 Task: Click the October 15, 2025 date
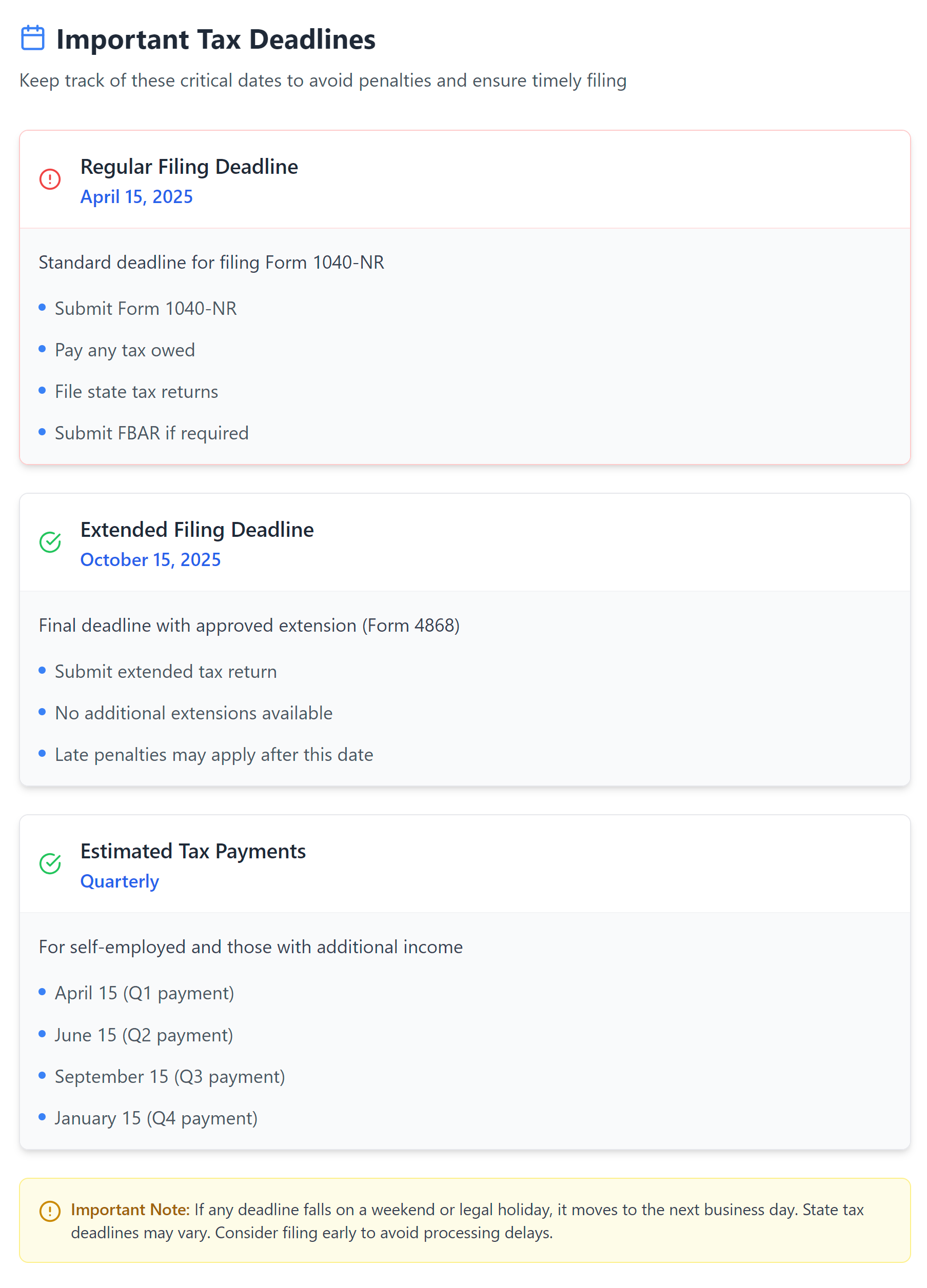150,559
